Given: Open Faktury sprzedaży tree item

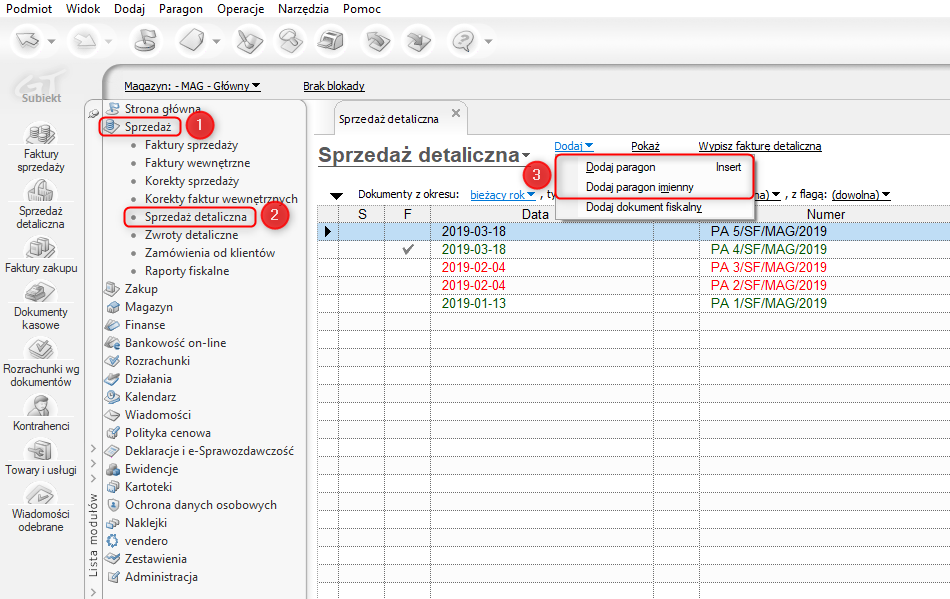Looking at the screenshot, I should pos(191,145).
